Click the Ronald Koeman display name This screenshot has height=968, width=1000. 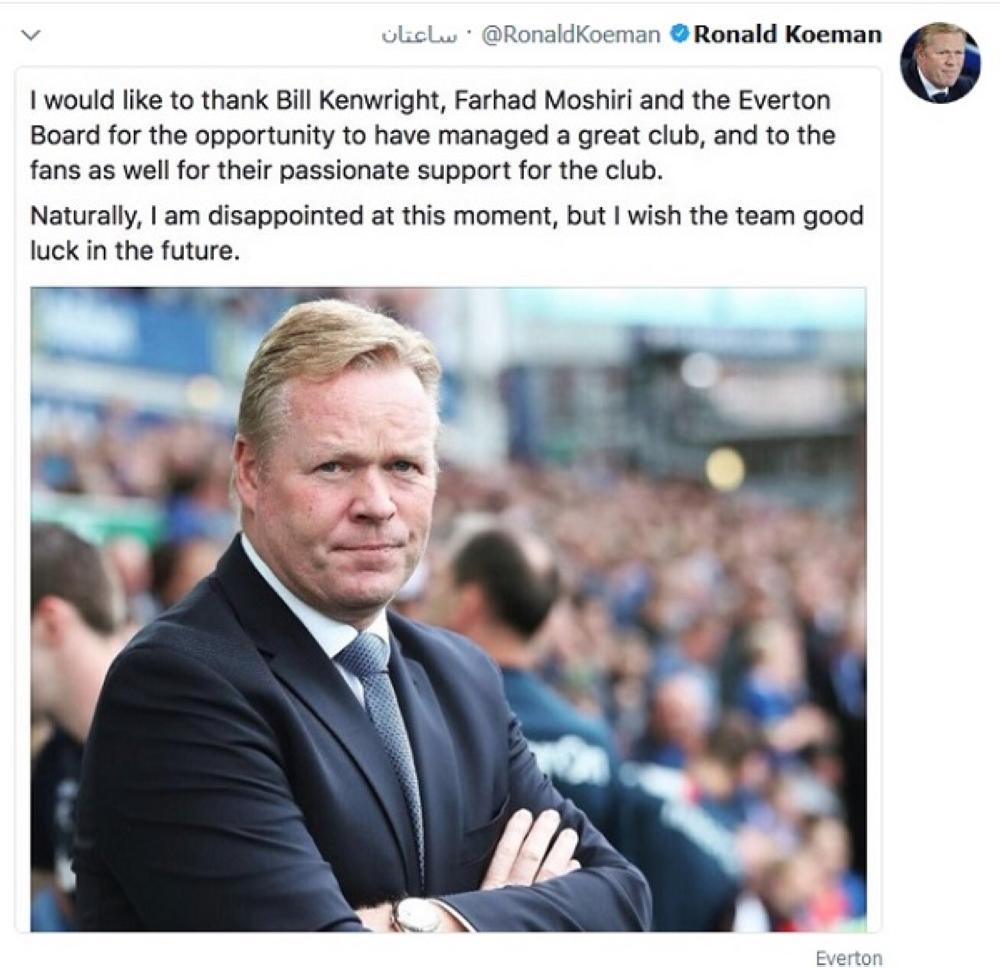(788, 35)
